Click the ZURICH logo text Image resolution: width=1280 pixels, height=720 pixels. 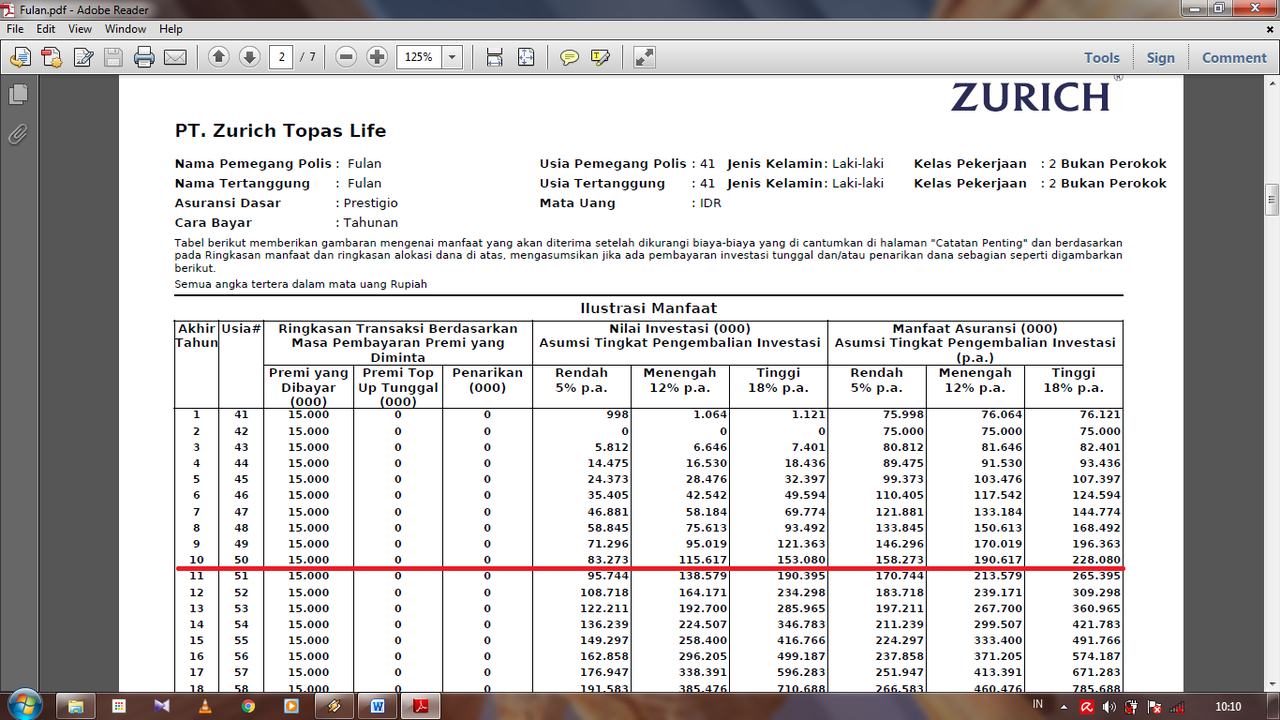1031,97
